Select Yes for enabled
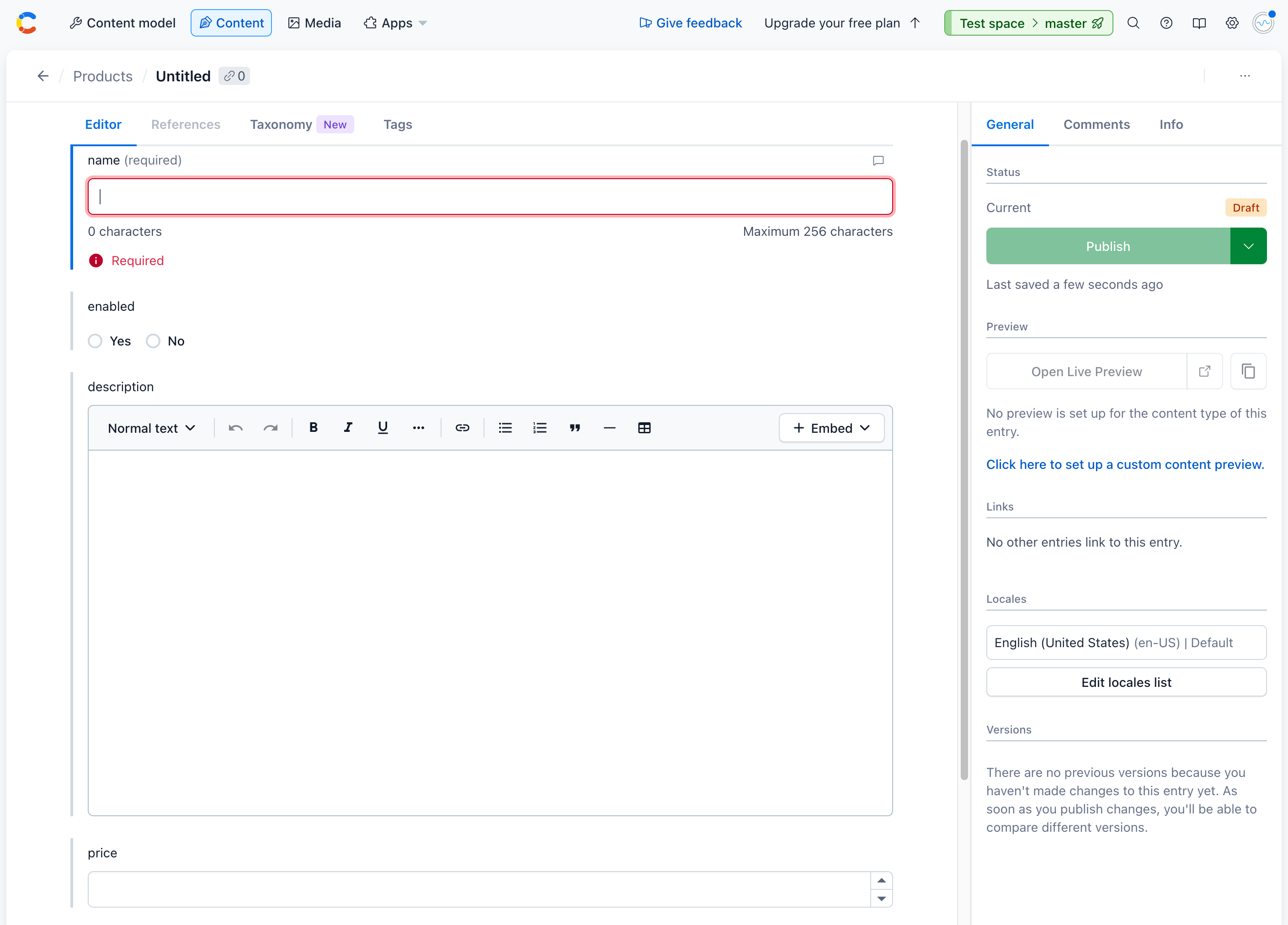 click(95, 341)
